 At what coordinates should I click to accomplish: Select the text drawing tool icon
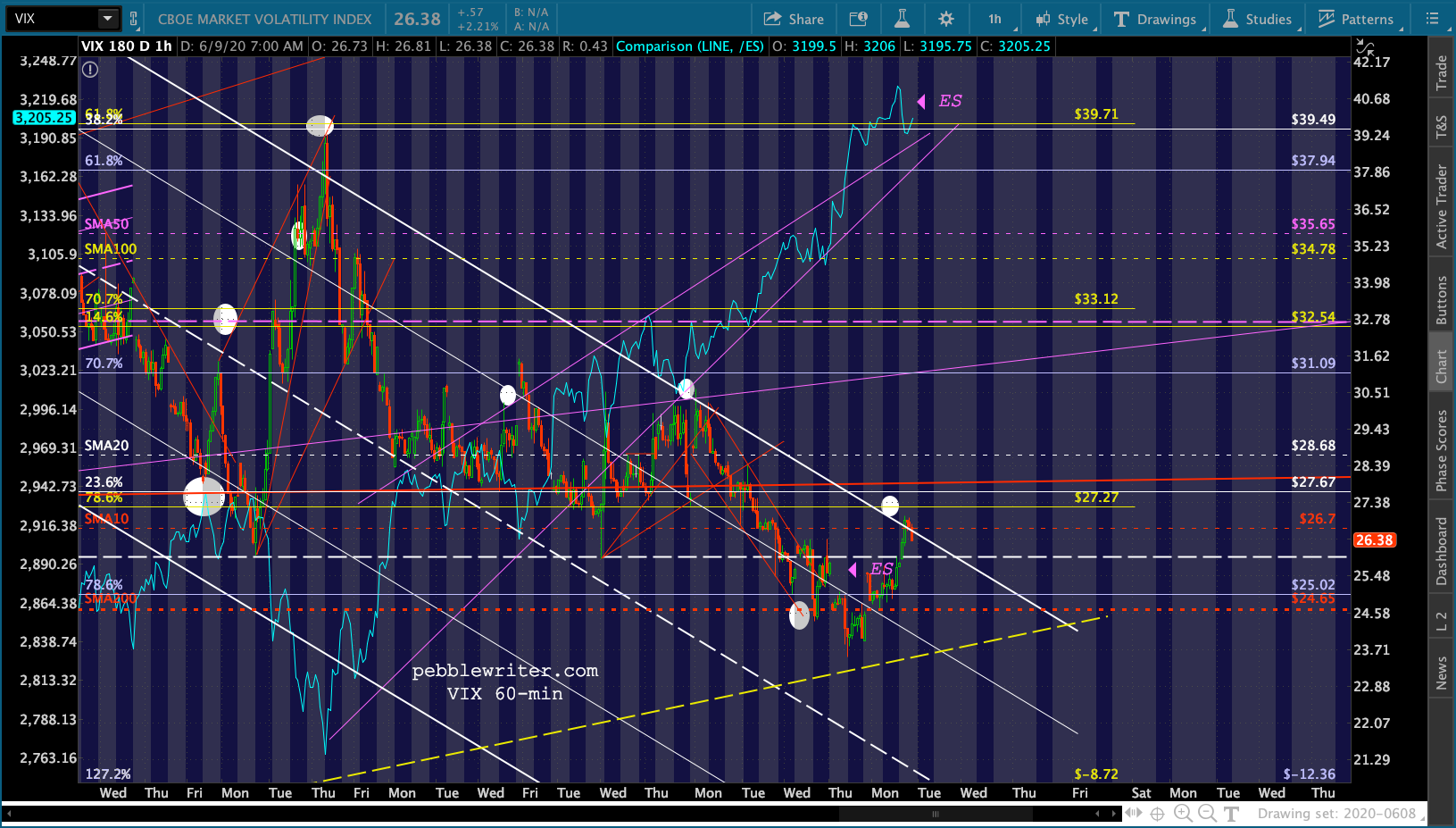[x=1232, y=814]
